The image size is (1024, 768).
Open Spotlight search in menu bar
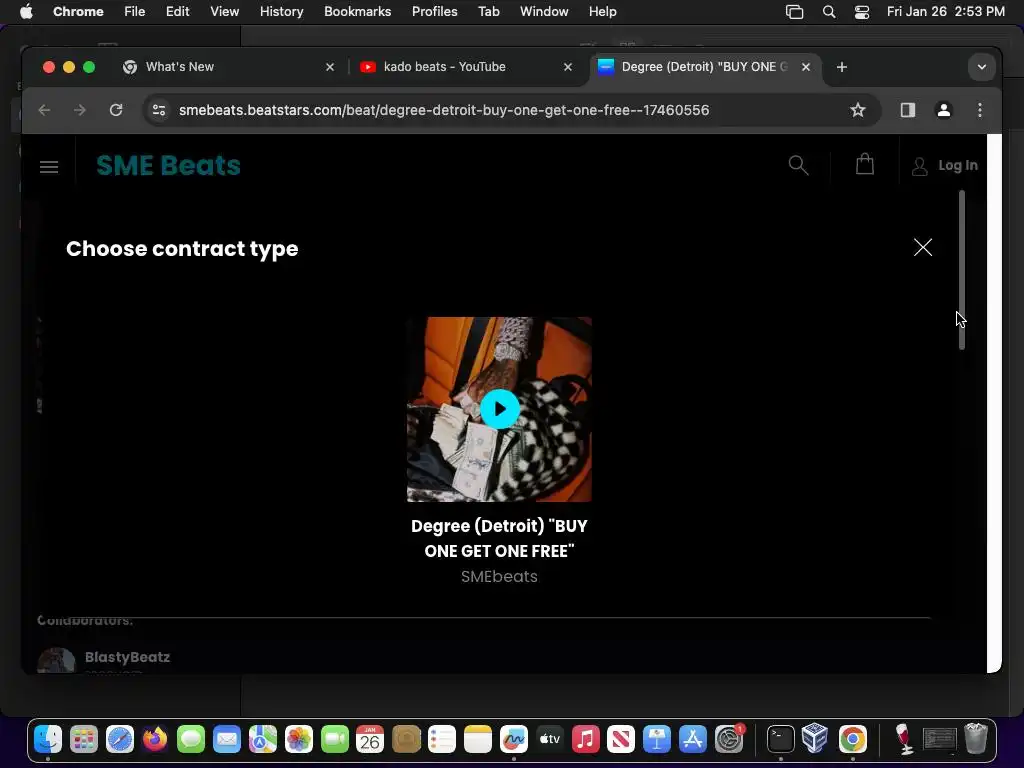coord(829,11)
